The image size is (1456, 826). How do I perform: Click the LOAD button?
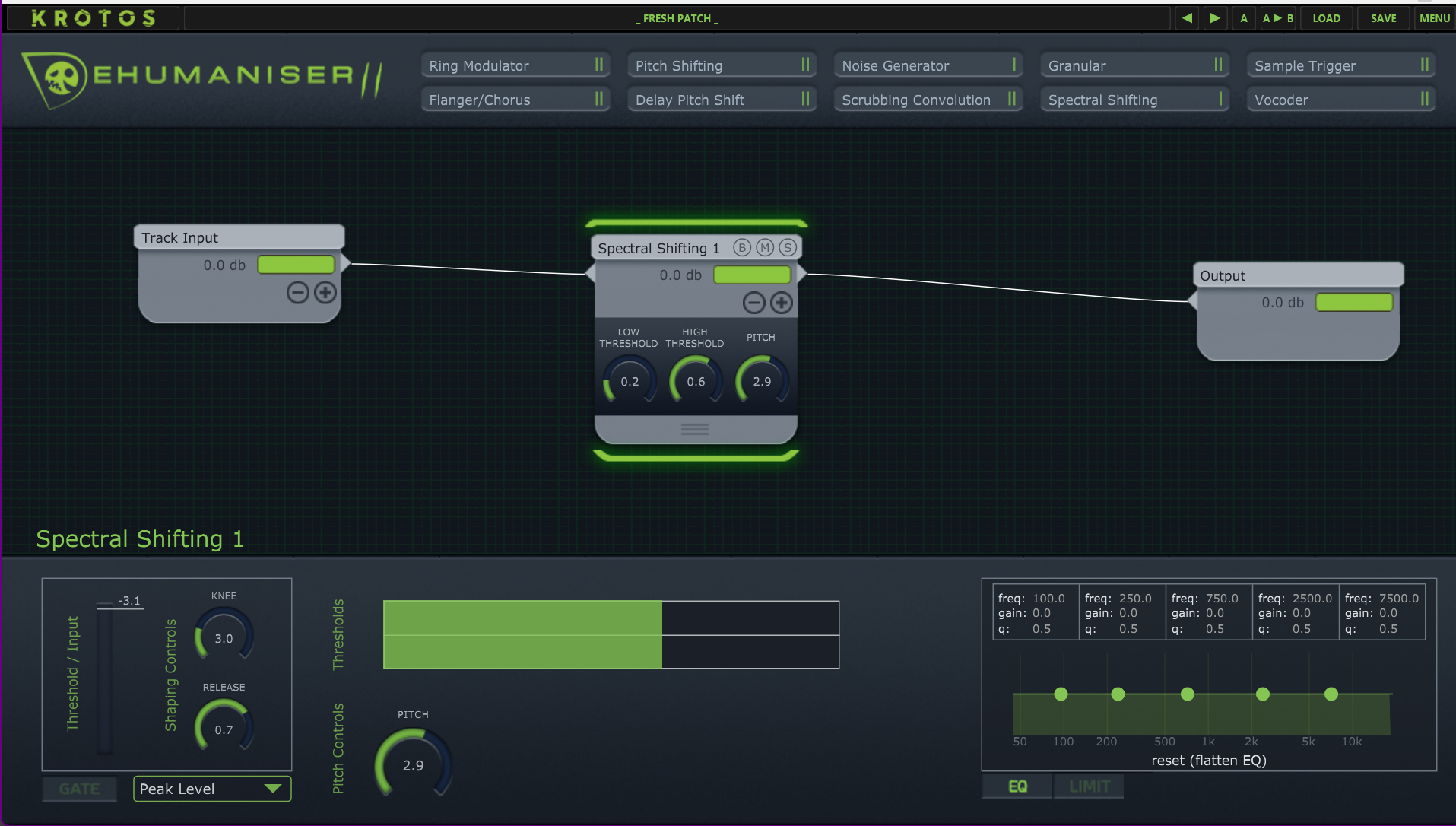point(1326,18)
